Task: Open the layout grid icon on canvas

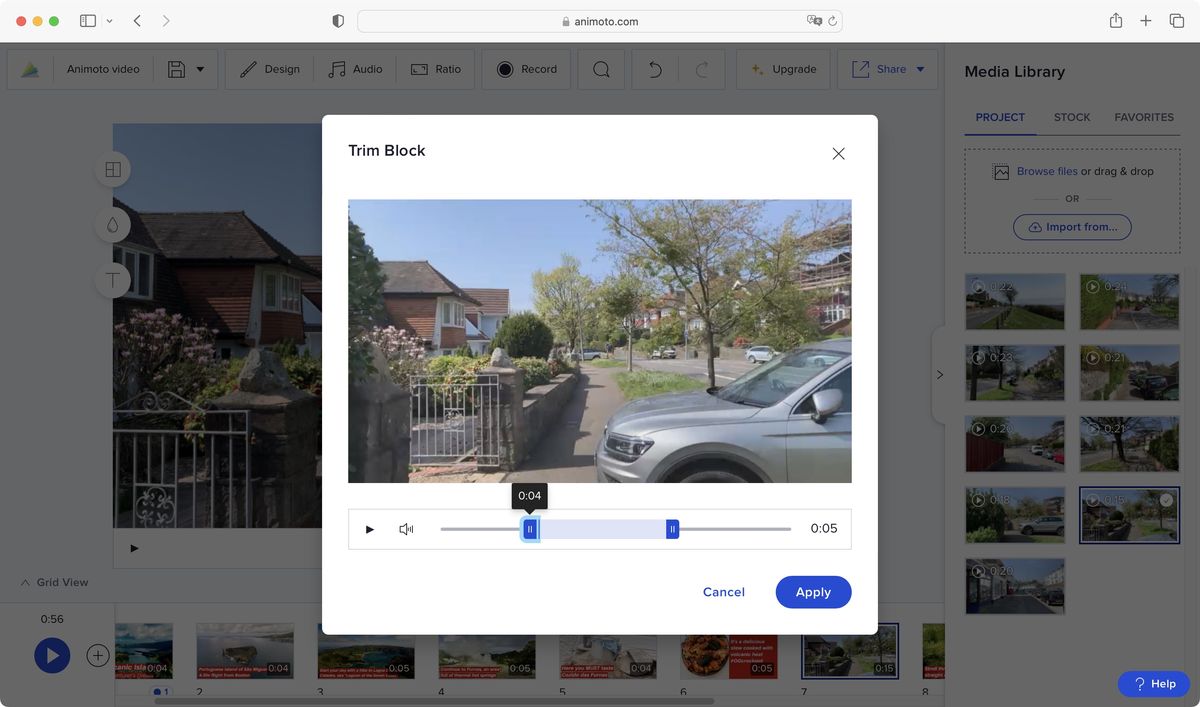Action: [x=113, y=170]
